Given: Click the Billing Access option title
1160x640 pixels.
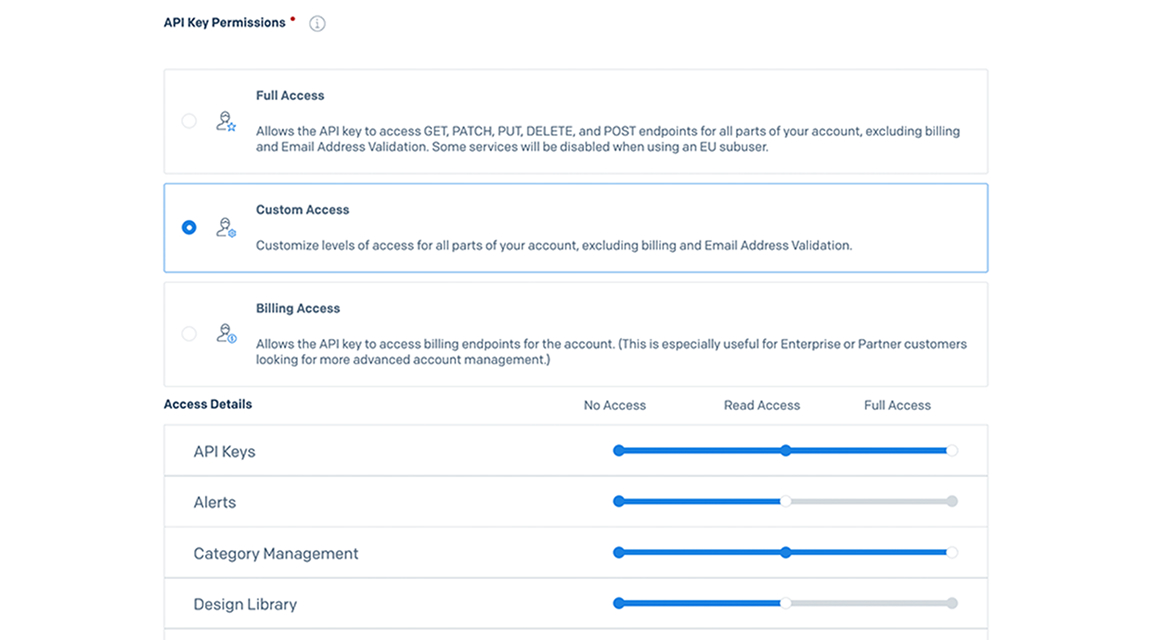Looking at the screenshot, I should click(298, 309).
